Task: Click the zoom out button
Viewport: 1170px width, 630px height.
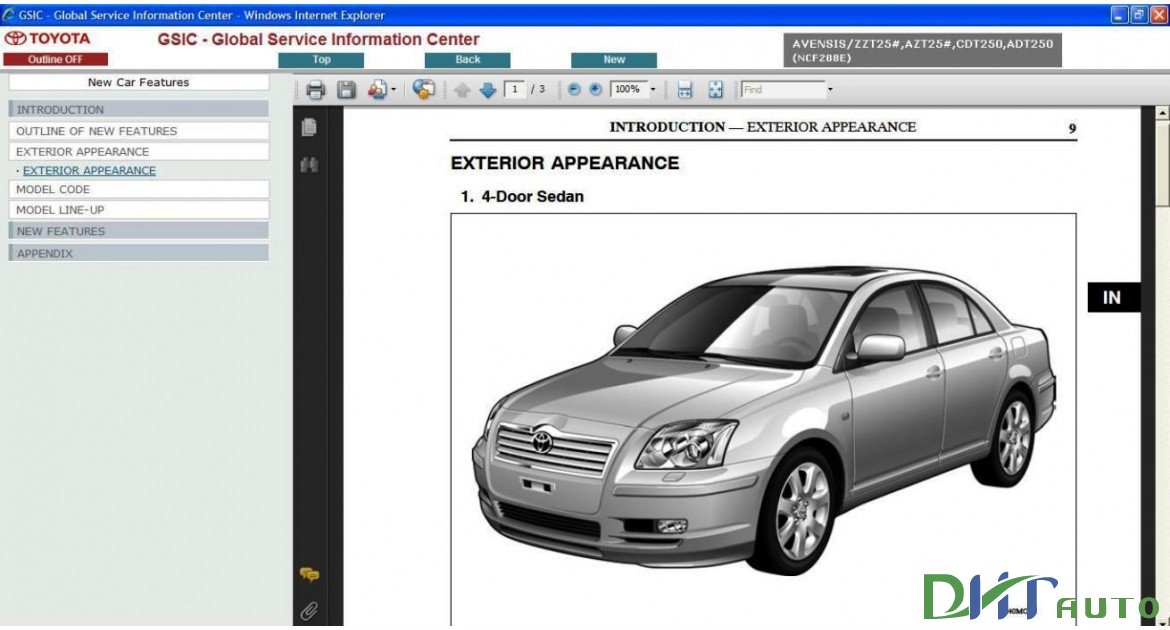Action: pyautogui.click(x=572, y=89)
